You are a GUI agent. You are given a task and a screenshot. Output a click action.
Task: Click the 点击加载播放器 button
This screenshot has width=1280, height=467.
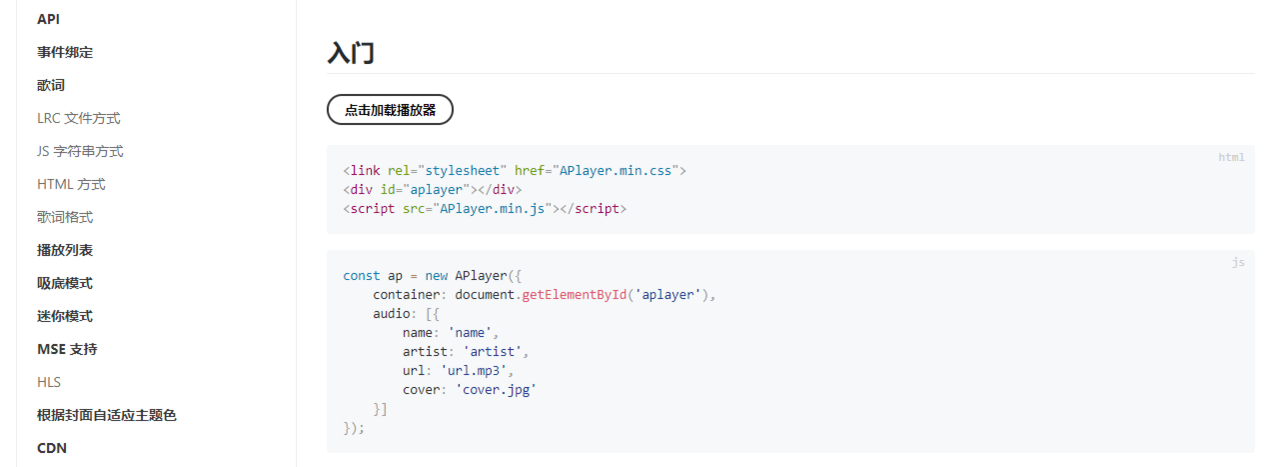[x=390, y=110]
